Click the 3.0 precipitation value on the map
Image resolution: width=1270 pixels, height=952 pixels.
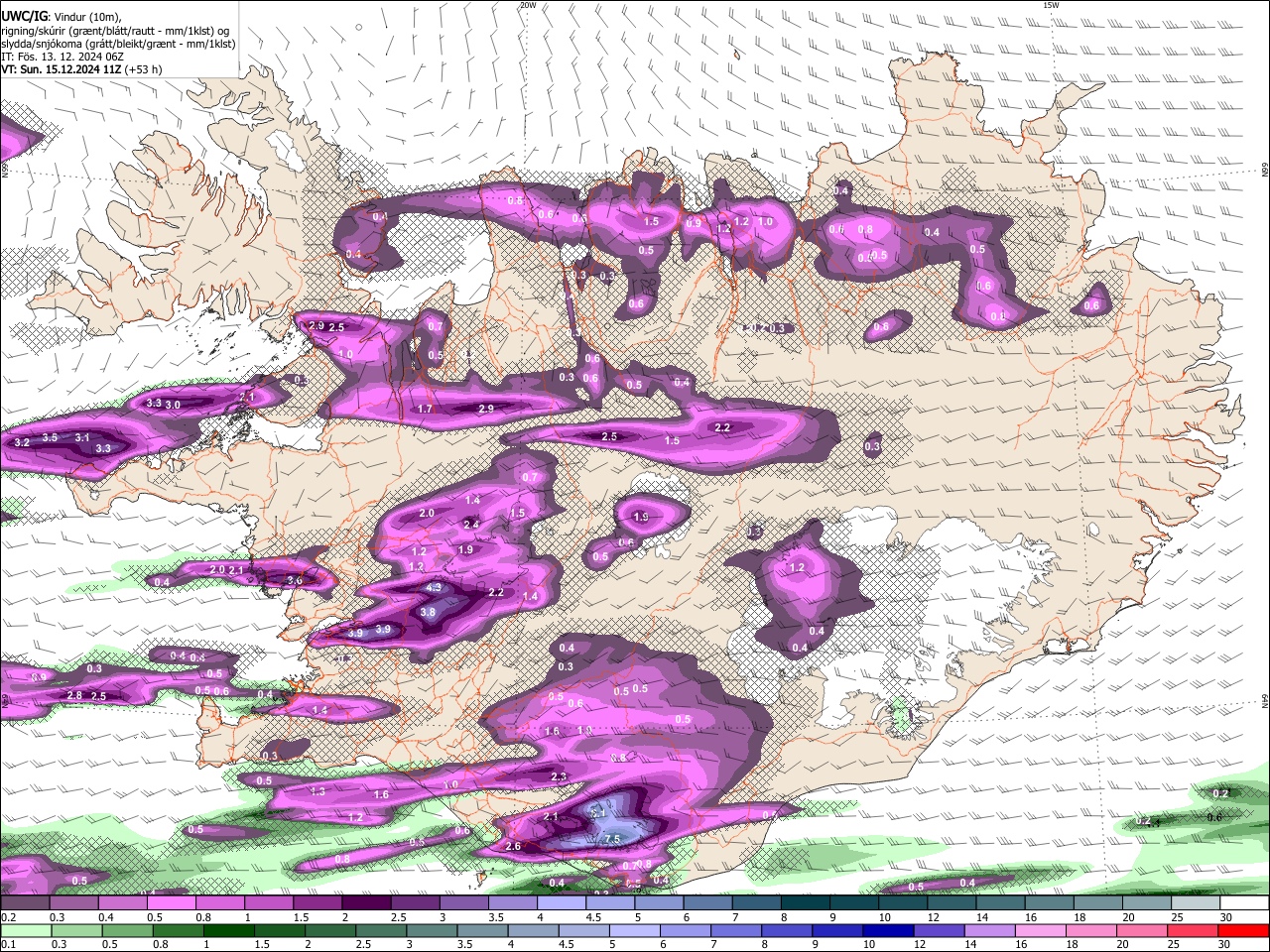point(173,405)
